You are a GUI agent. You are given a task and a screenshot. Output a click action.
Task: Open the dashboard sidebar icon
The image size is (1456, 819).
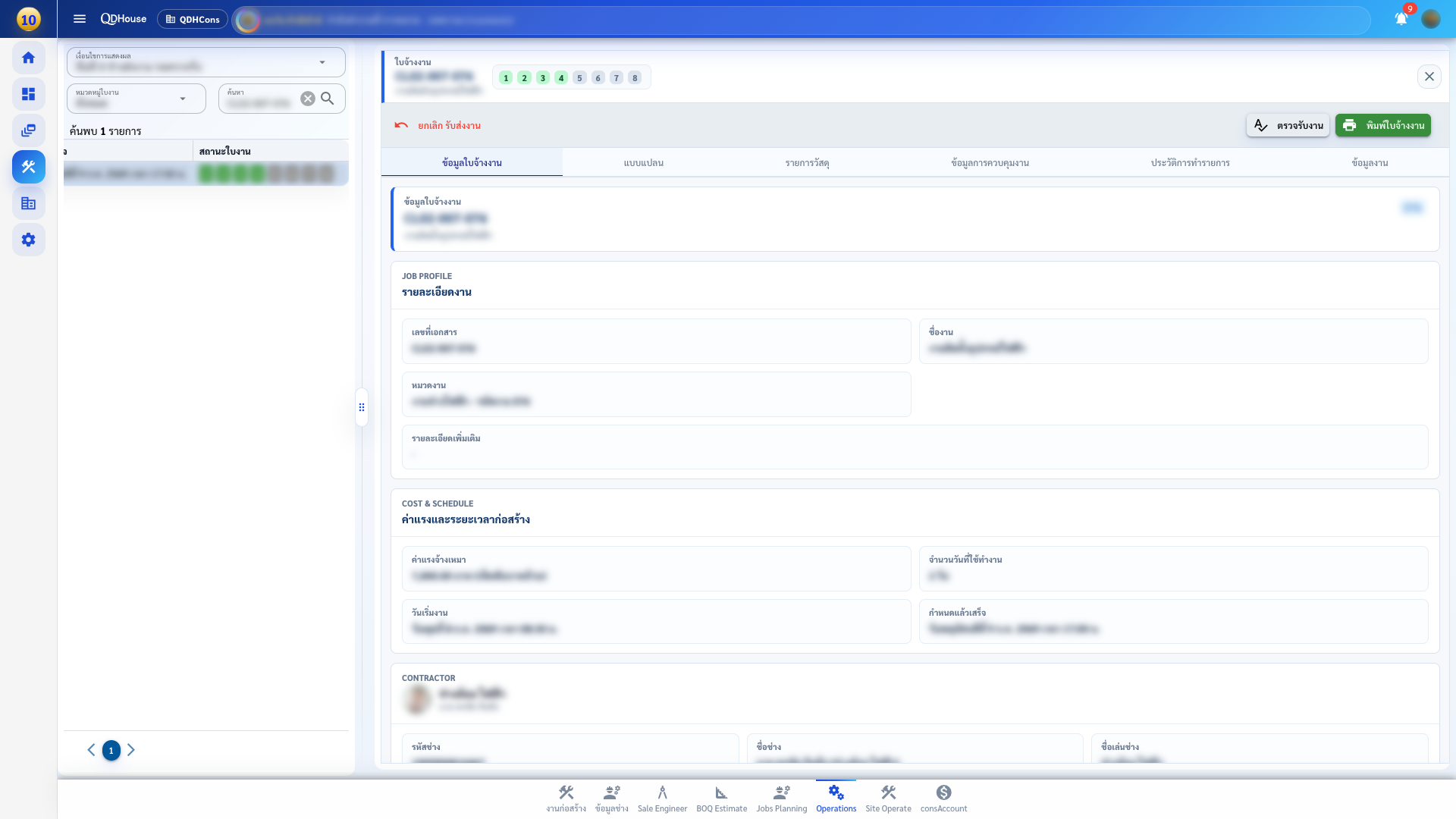point(29,94)
